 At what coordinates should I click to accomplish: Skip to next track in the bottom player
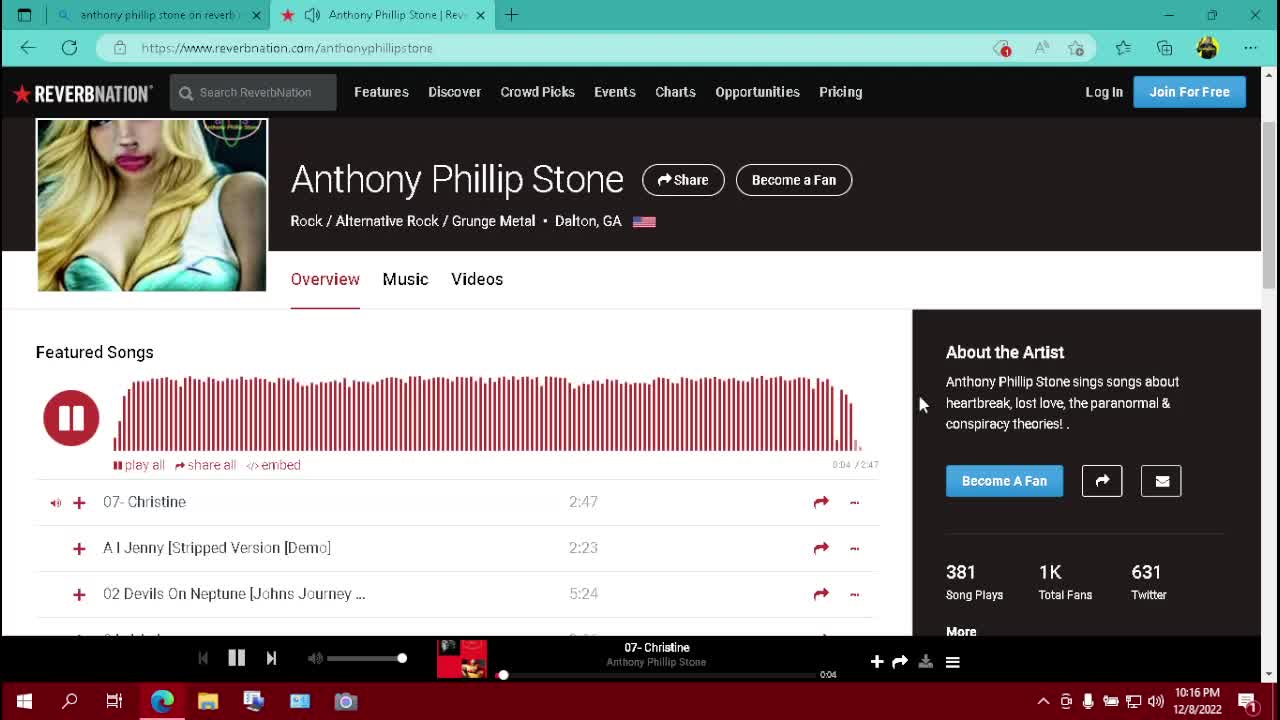[x=271, y=658]
